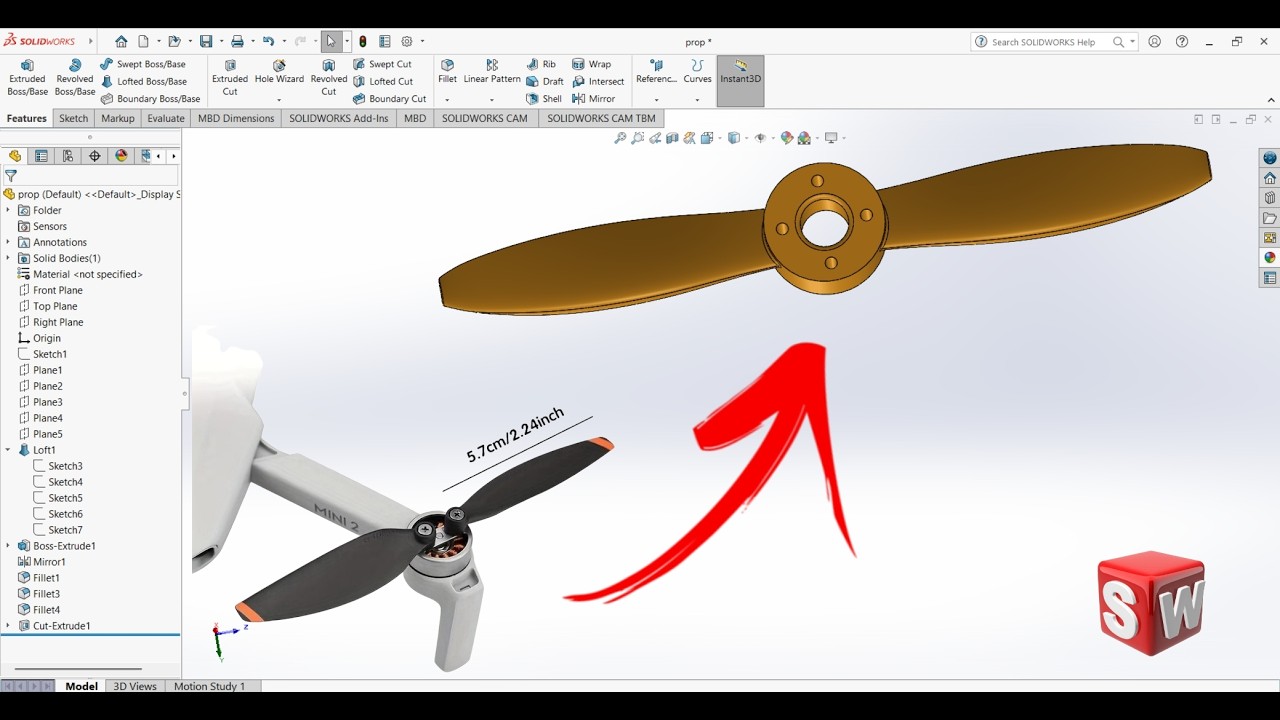The height and width of the screenshot is (720, 1280).
Task: Select the Boundary Cut tool
Action: coord(389,99)
